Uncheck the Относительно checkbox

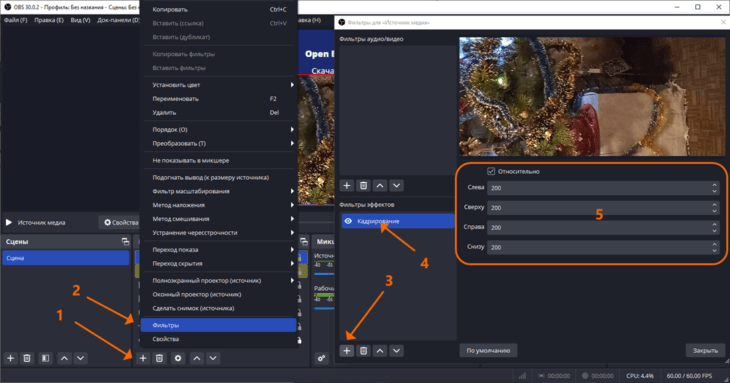pos(491,171)
